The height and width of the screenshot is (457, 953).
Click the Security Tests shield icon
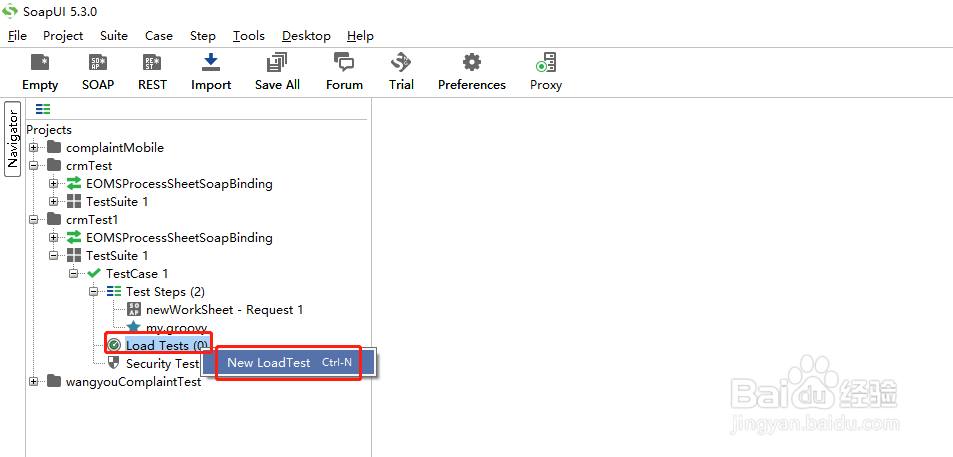point(114,363)
